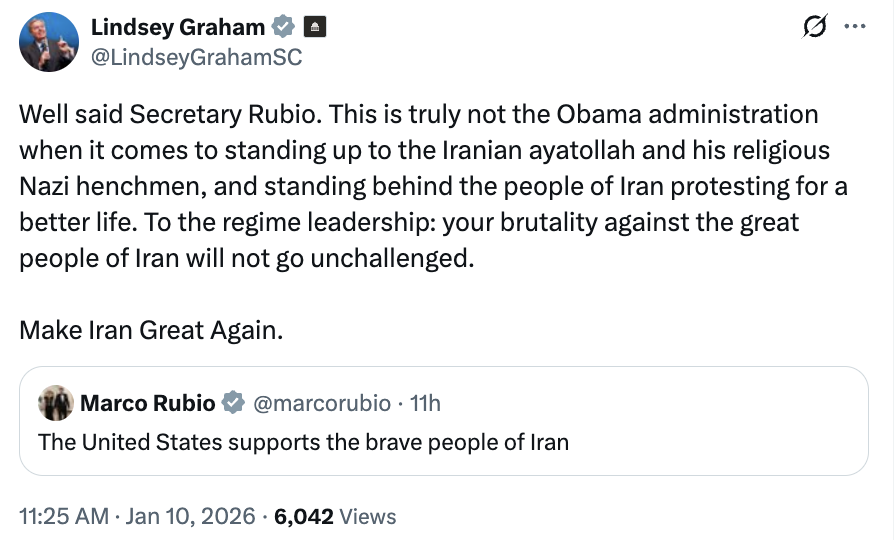896x540 pixels.
Task: Open Lindsey Graham's profile picture
Action: click(x=48, y=42)
